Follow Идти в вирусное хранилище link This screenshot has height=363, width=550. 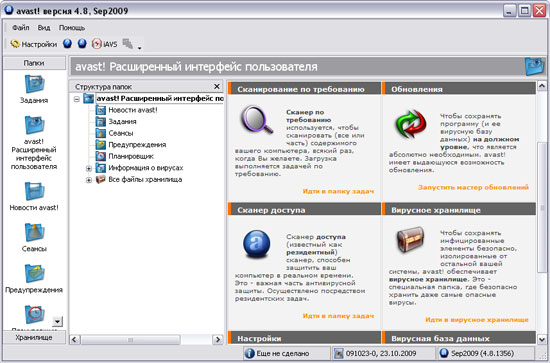coord(477,320)
